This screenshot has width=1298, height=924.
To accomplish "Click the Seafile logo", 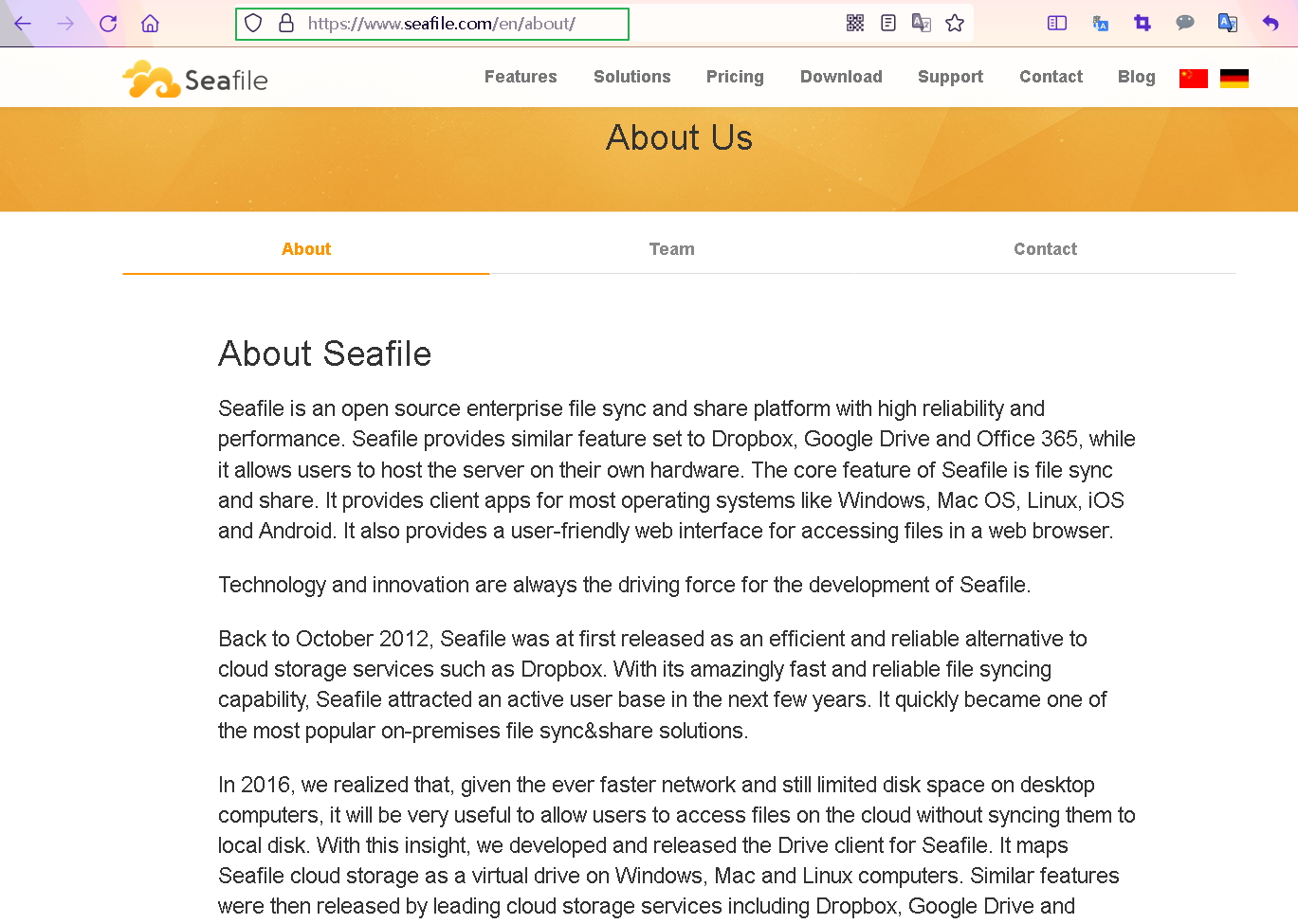I will [x=195, y=79].
